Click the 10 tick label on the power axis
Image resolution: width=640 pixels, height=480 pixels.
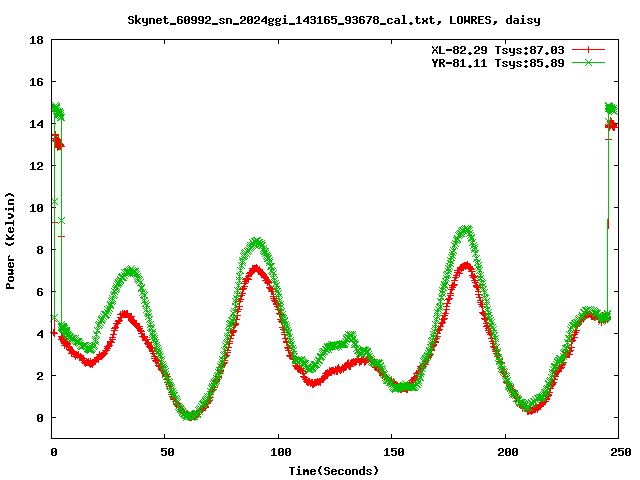(36, 208)
